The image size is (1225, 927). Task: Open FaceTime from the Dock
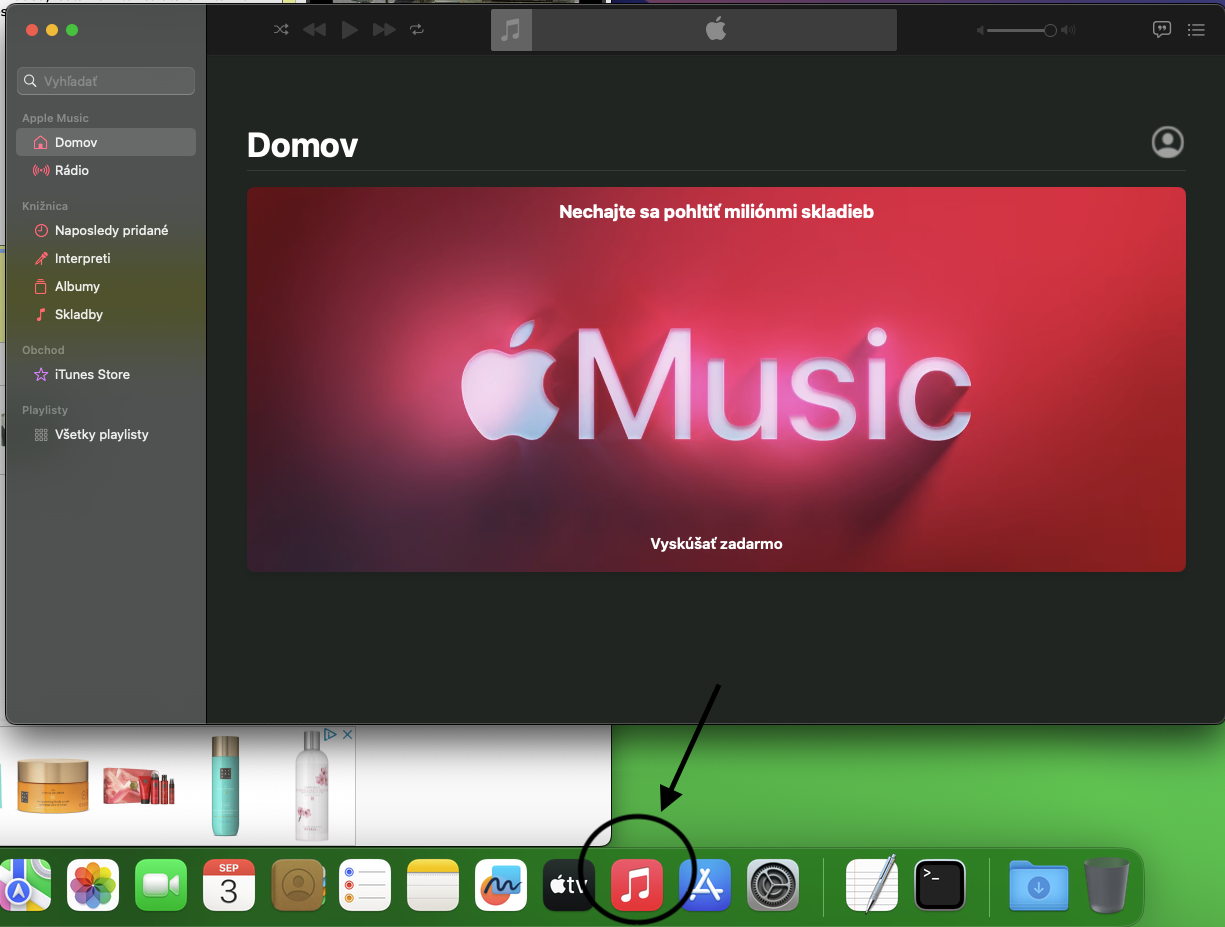point(161,885)
